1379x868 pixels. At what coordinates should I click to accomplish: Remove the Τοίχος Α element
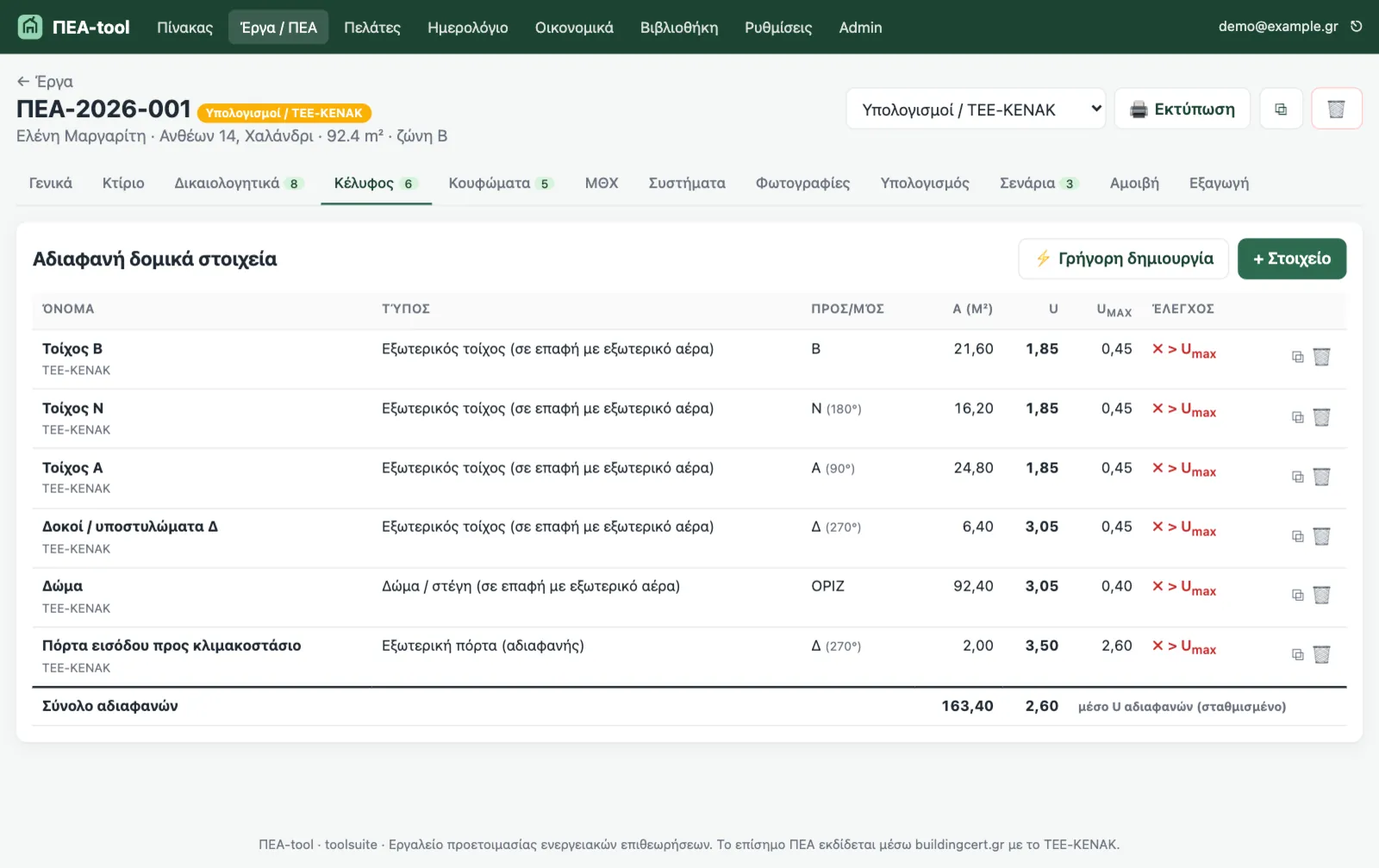pyautogui.click(x=1322, y=477)
